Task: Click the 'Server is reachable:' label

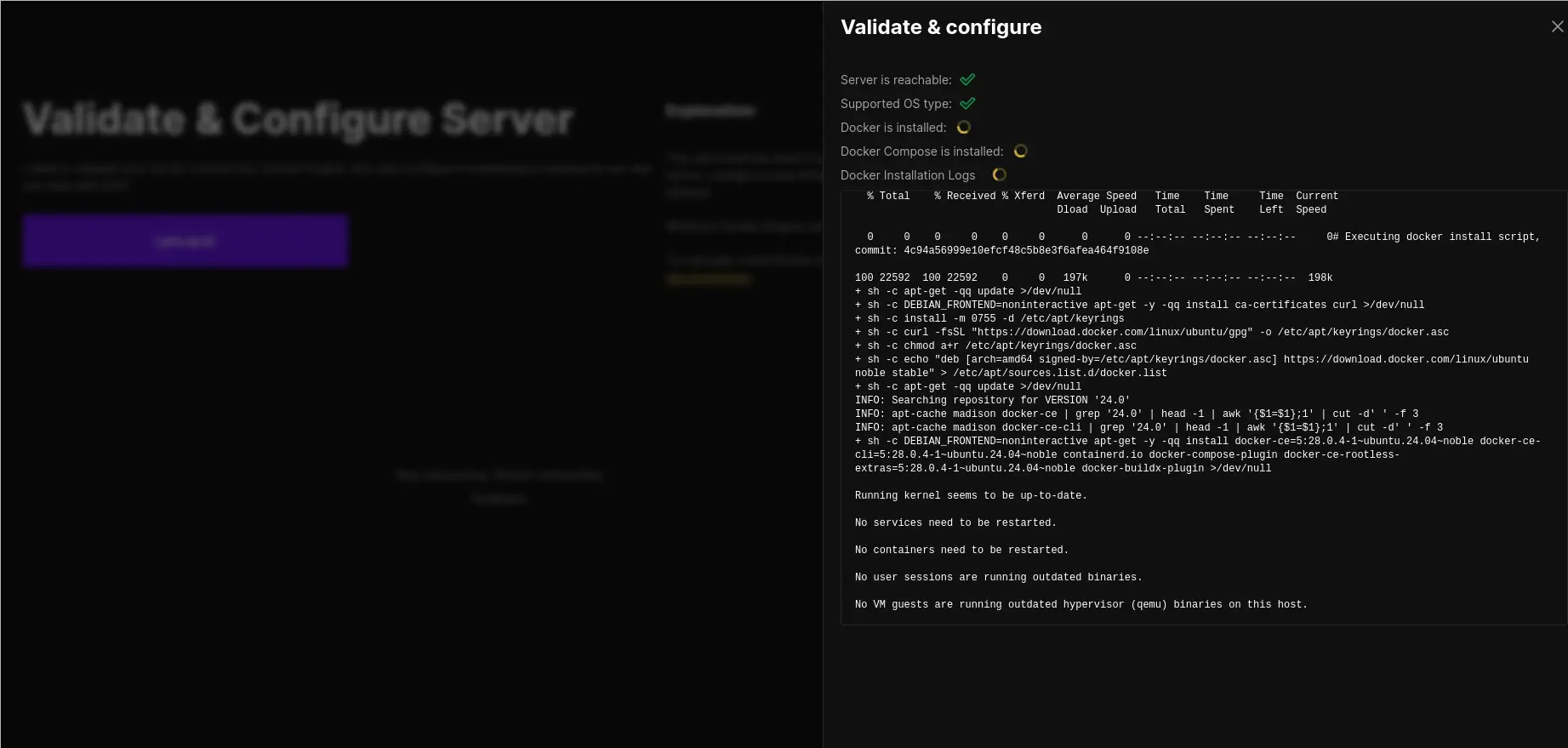Action: pos(896,80)
